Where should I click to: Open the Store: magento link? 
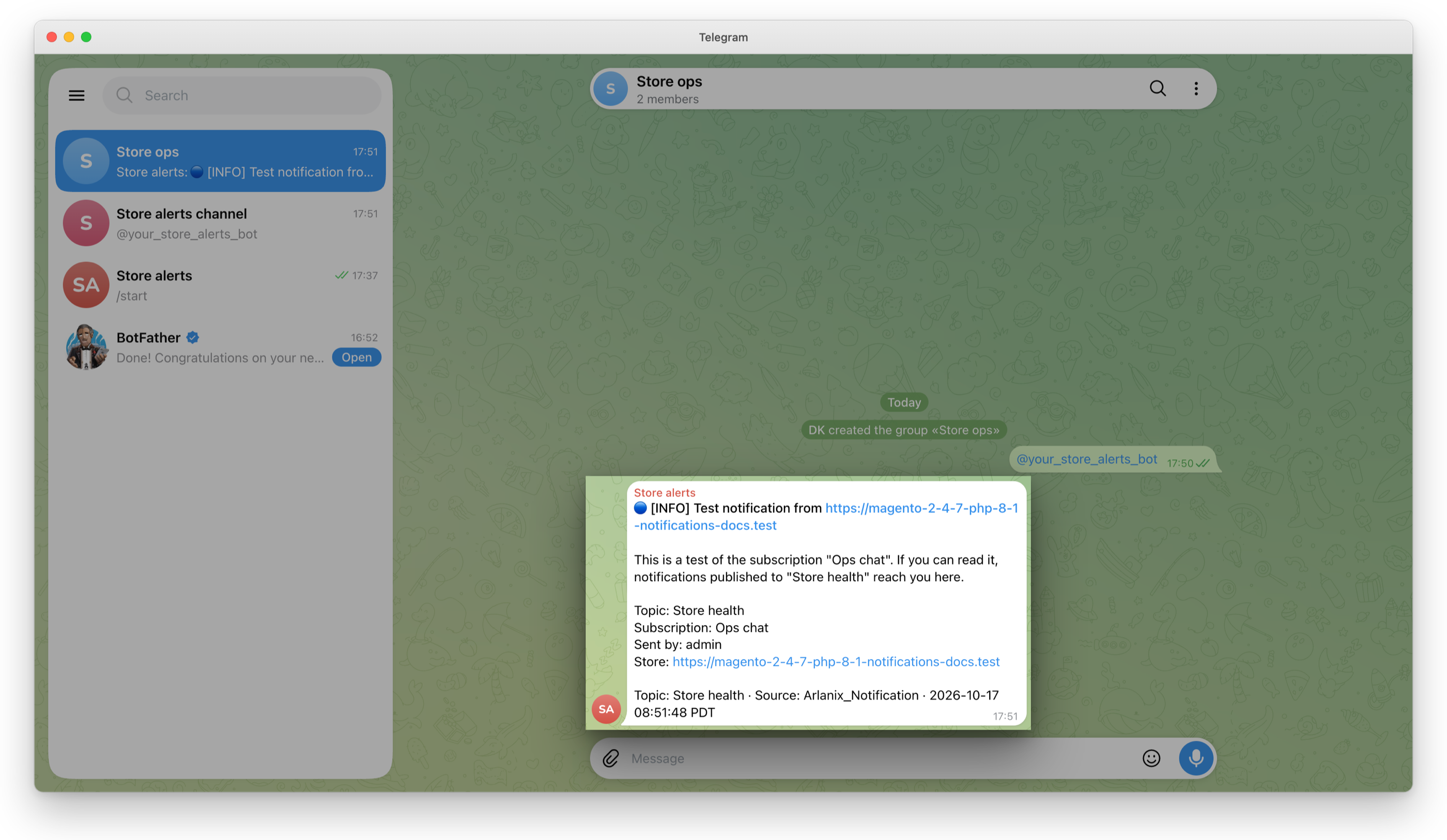(836, 661)
